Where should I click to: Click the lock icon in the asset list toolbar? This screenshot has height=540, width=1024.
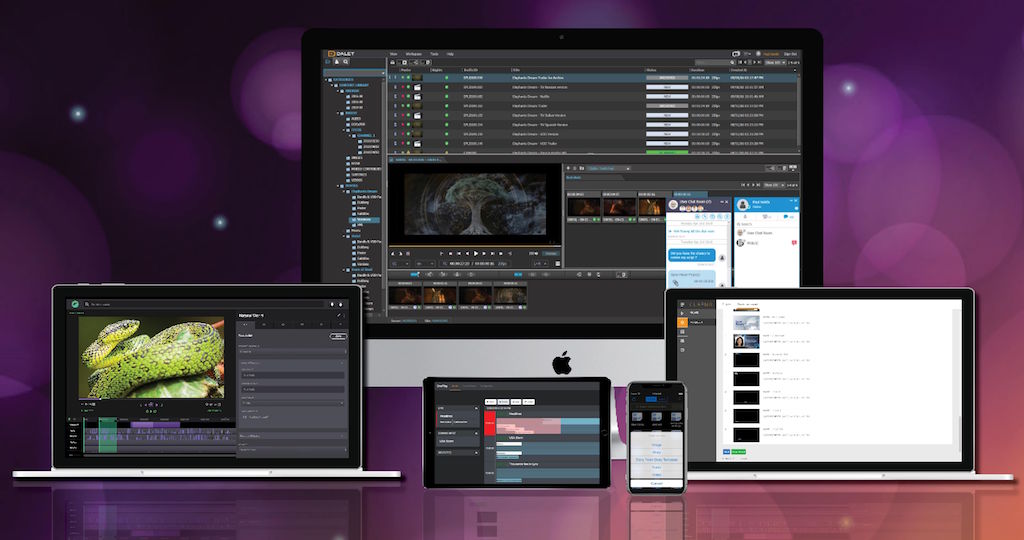click(x=392, y=63)
